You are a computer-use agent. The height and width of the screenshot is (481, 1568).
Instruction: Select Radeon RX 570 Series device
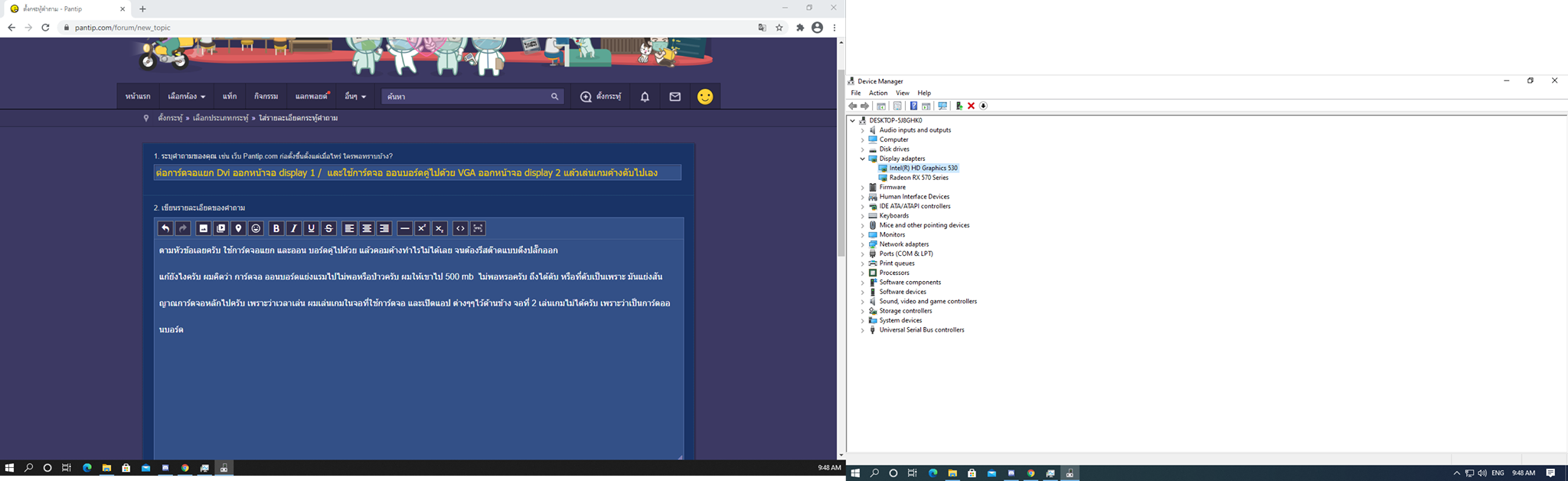coord(919,178)
